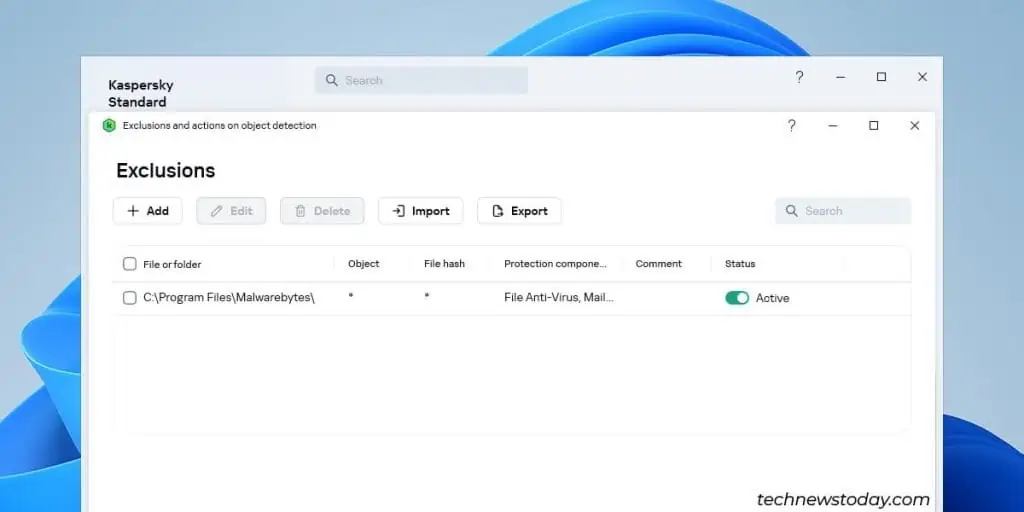Click the Exclusions heading

coord(165,170)
